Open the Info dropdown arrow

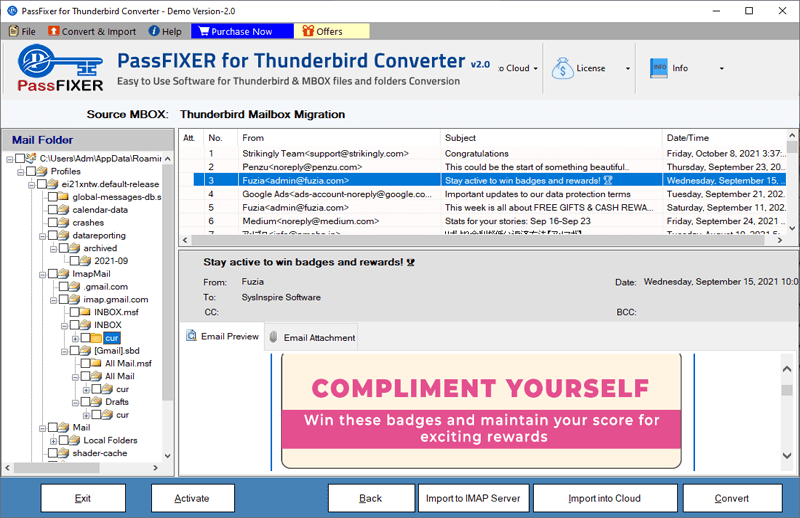coord(721,68)
